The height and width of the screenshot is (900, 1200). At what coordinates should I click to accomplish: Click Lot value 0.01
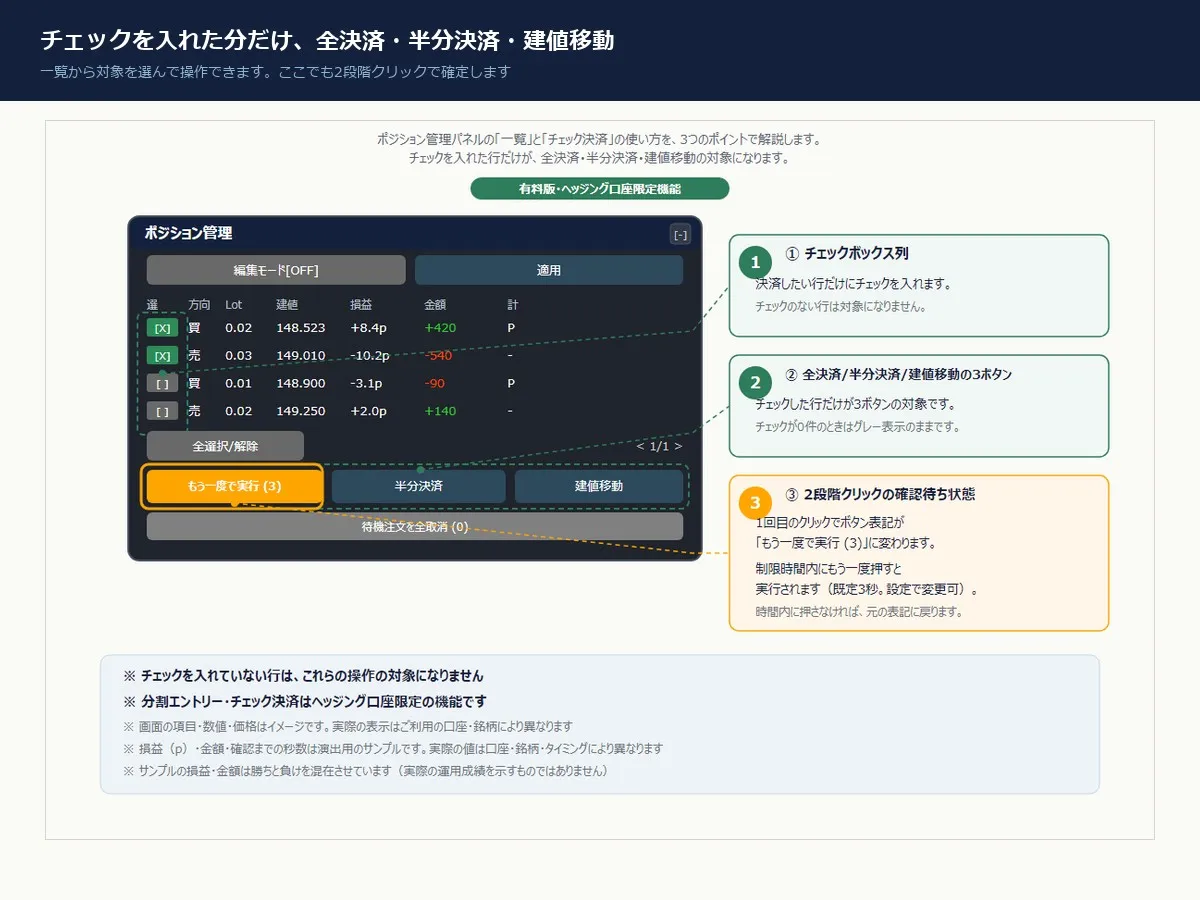pyautogui.click(x=239, y=383)
